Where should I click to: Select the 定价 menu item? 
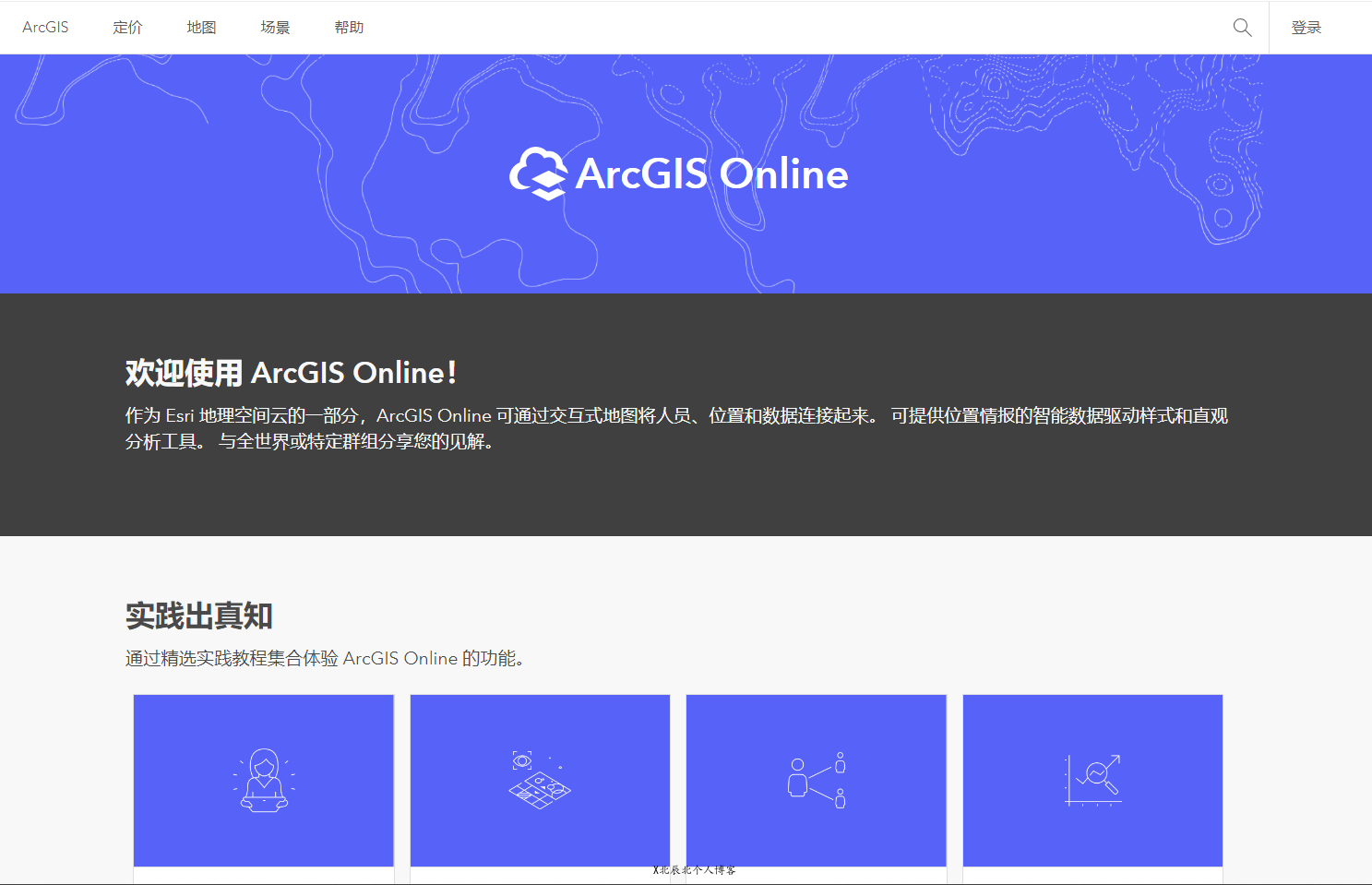(127, 27)
